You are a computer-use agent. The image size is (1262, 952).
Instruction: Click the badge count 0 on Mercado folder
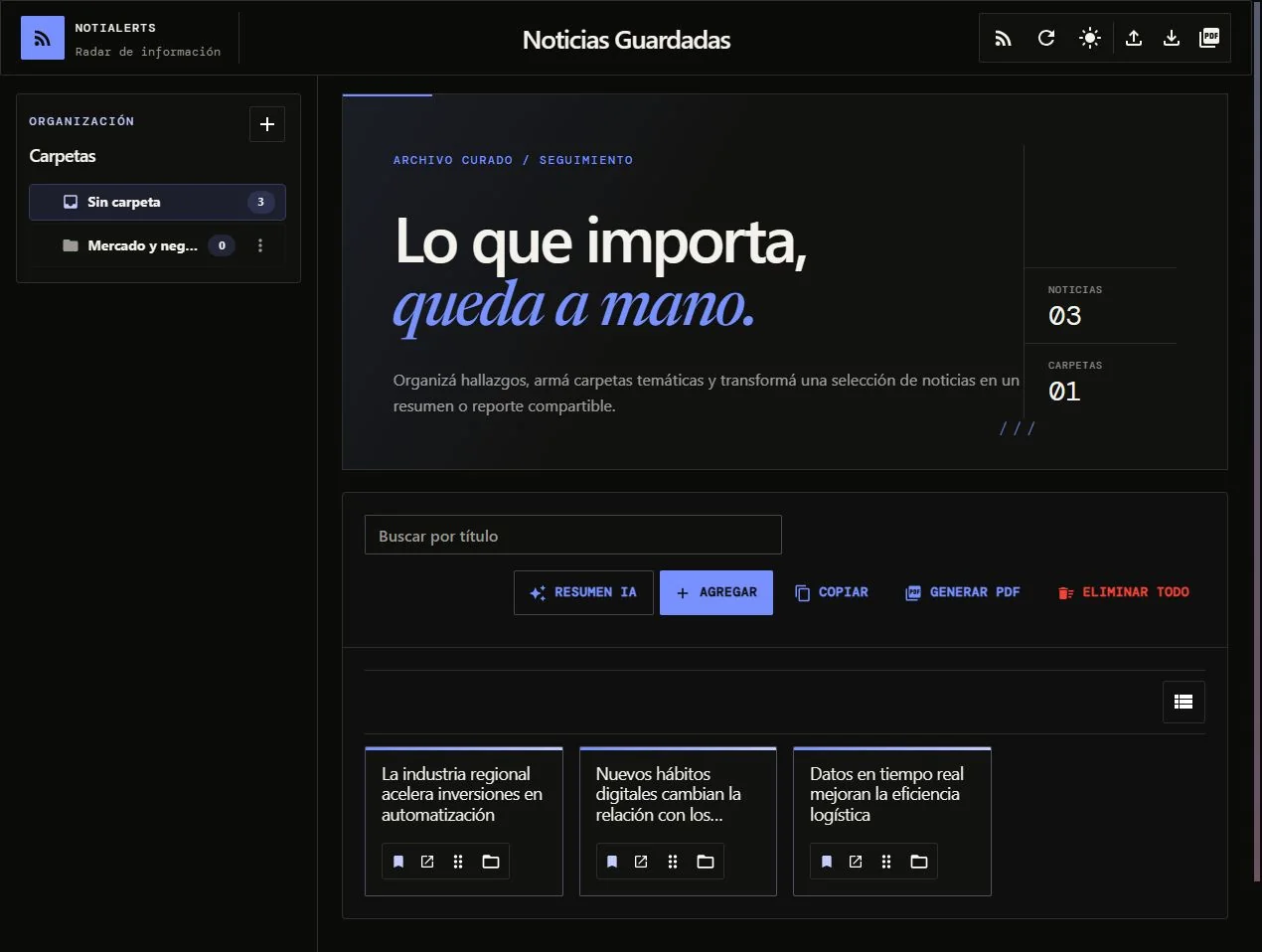tap(222, 245)
